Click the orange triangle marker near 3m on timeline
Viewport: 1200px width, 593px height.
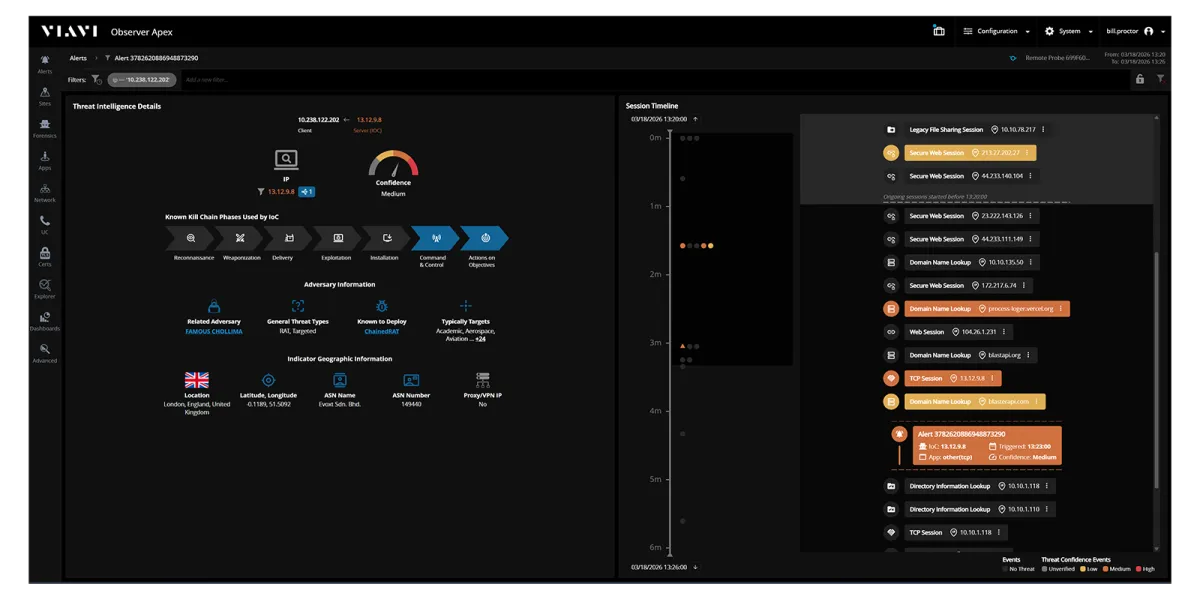682,346
